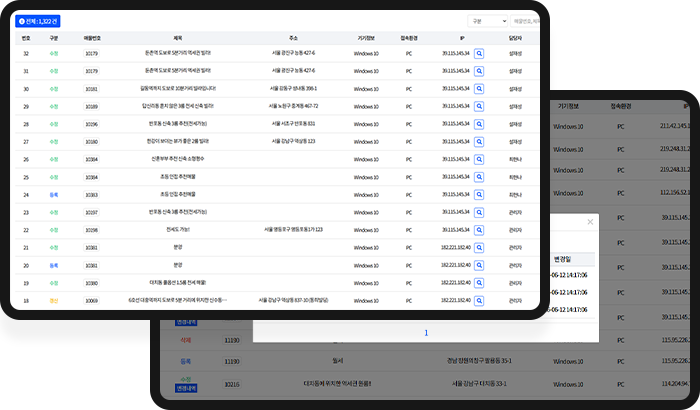Click listing number 11190 in the 등록 row
This screenshot has height=410, width=700.
[x=232, y=361]
